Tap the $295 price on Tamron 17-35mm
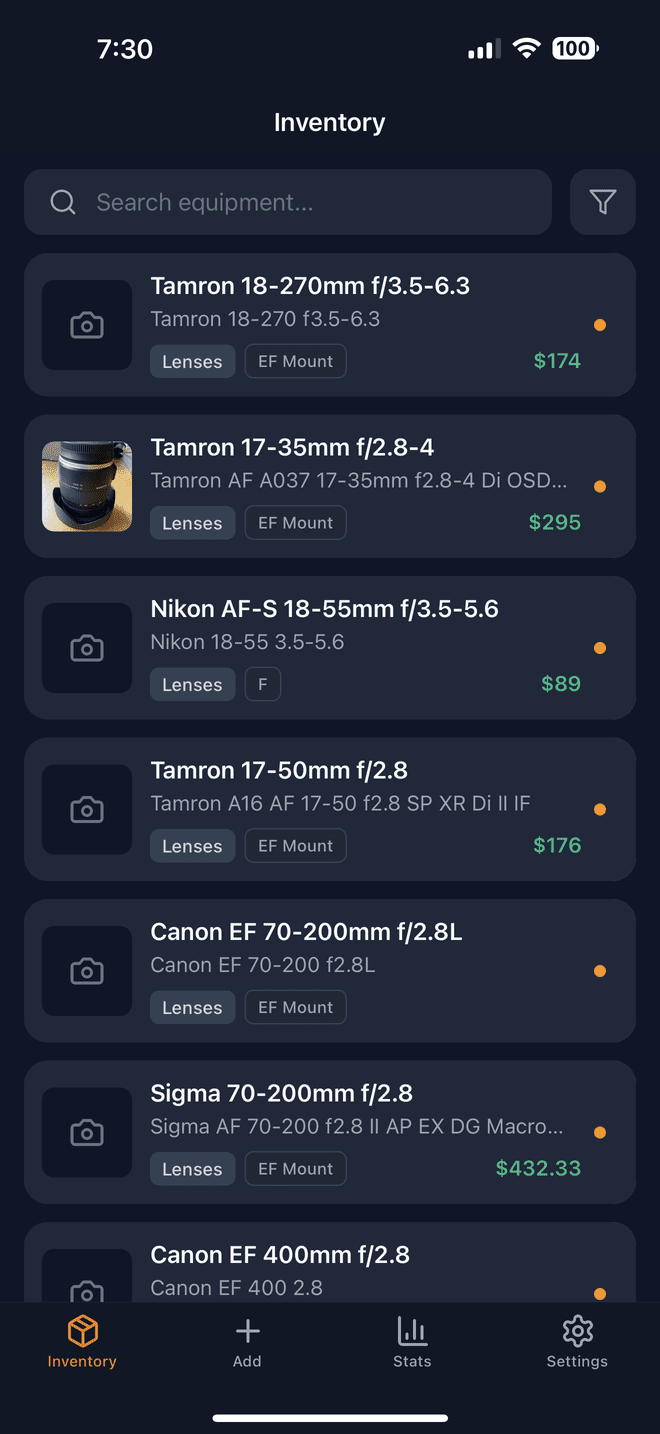Image resolution: width=660 pixels, height=1434 pixels. pos(555,522)
